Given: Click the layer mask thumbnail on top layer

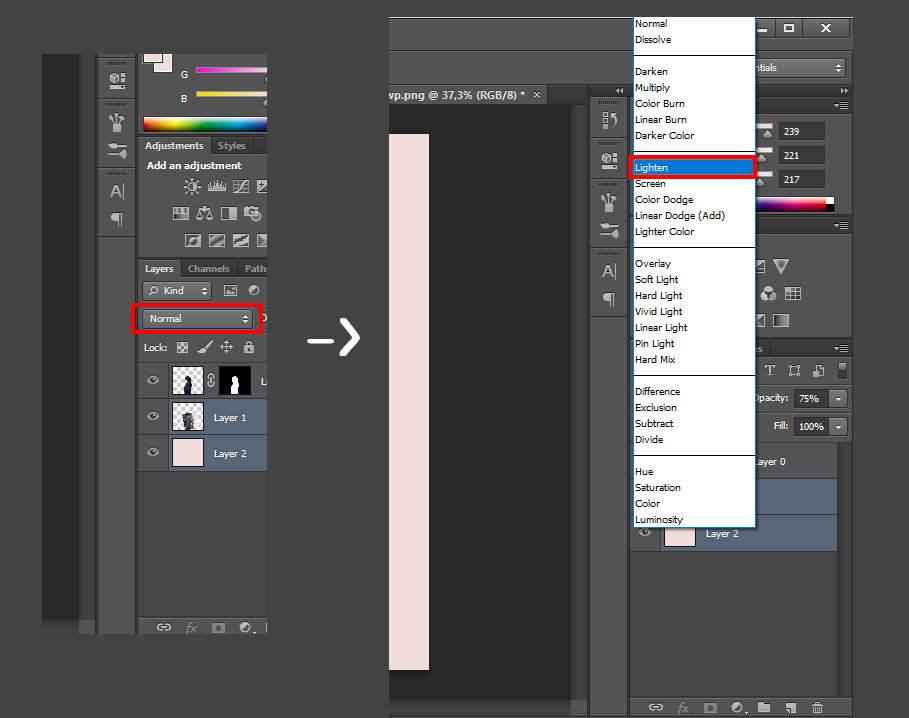Looking at the screenshot, I should coord(236,380).
